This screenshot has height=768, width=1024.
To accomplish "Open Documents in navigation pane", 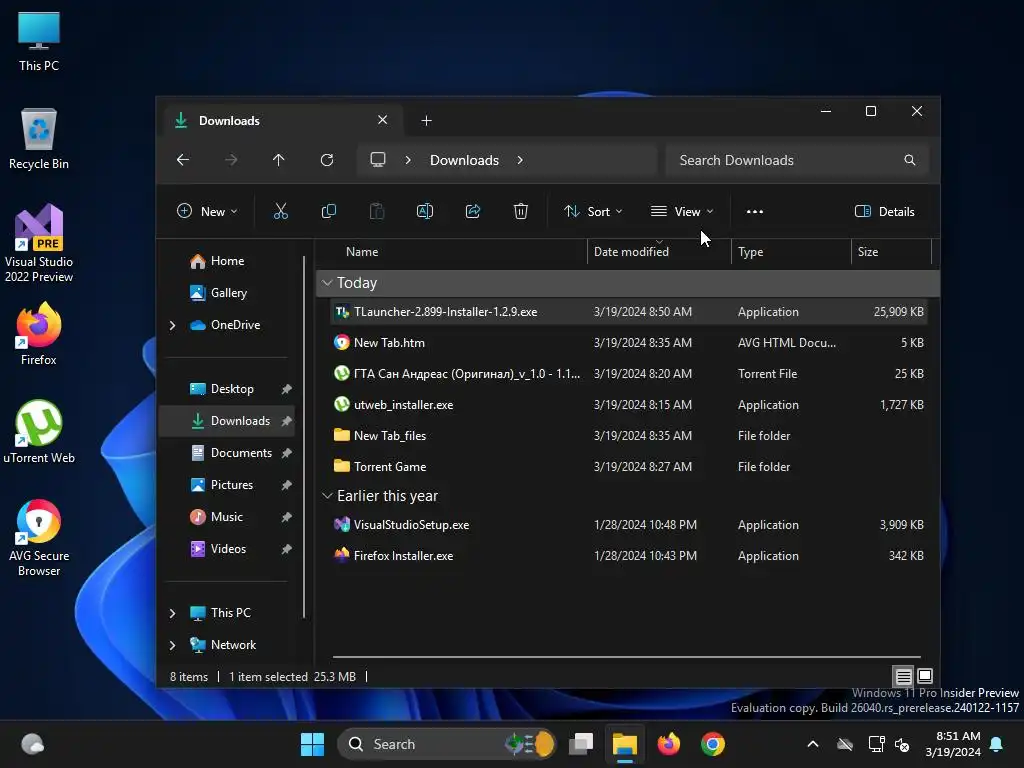I will pos(227,453).
